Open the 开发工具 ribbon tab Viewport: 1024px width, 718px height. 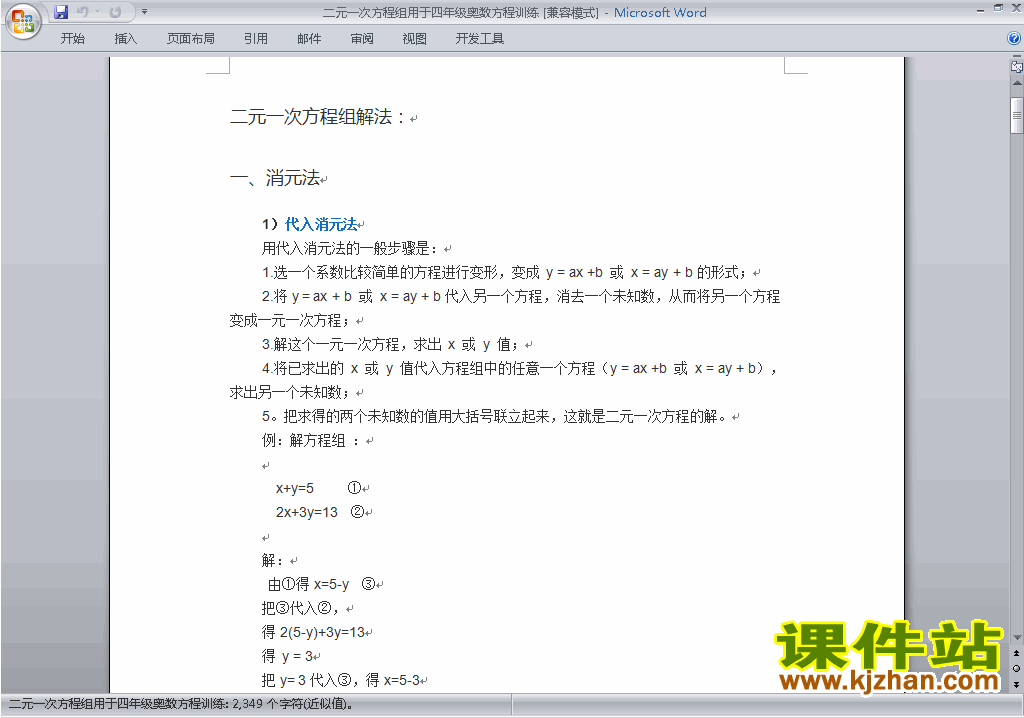[x=479, y=39]
